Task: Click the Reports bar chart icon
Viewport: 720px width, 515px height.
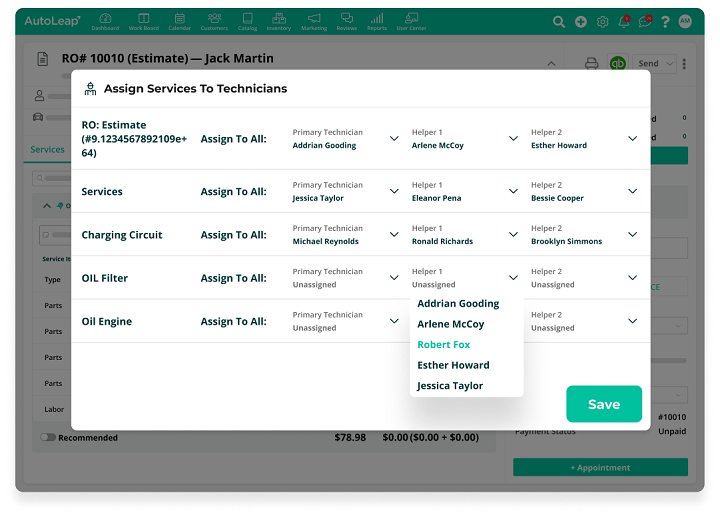Action: 376,20
